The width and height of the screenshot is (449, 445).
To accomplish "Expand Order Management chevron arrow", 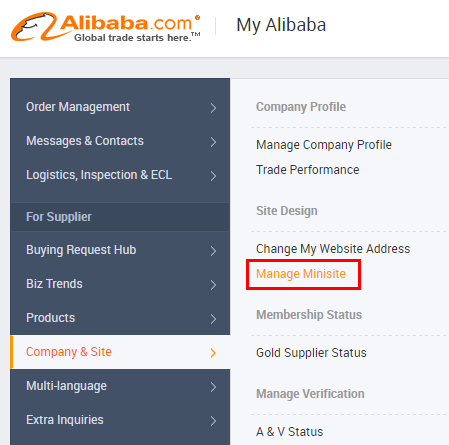I will pos(213,108).
